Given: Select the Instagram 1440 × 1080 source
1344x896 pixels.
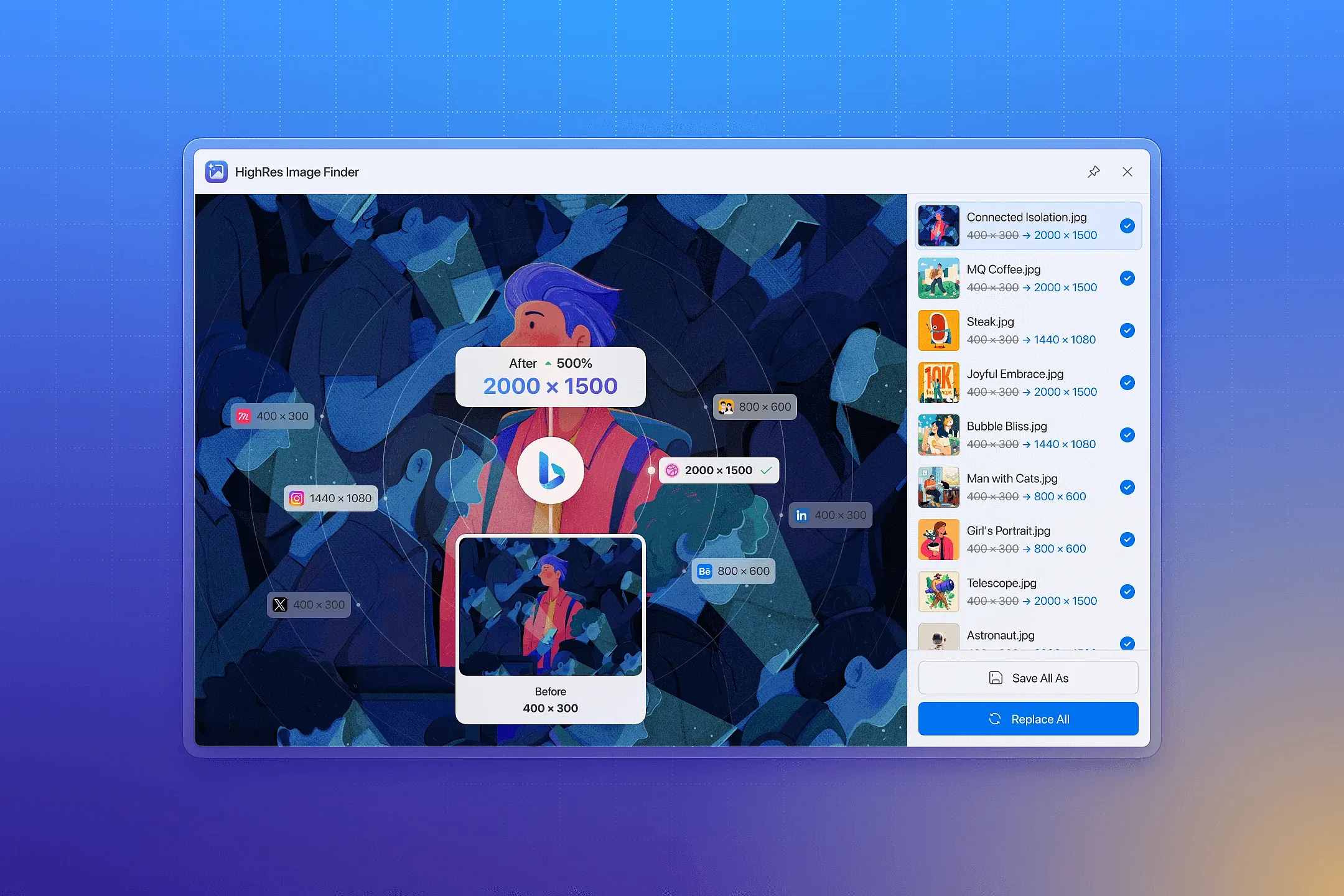Looking at the screenshot, I should [x=331, y=498].
